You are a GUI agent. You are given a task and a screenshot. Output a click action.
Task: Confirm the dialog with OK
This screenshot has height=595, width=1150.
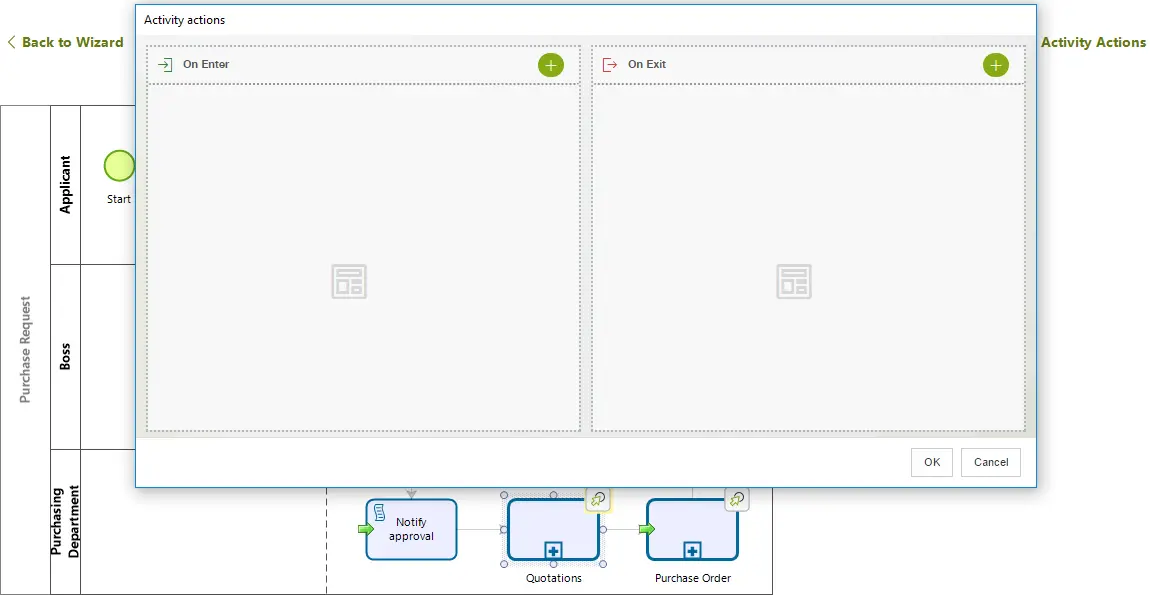(931, 462)
